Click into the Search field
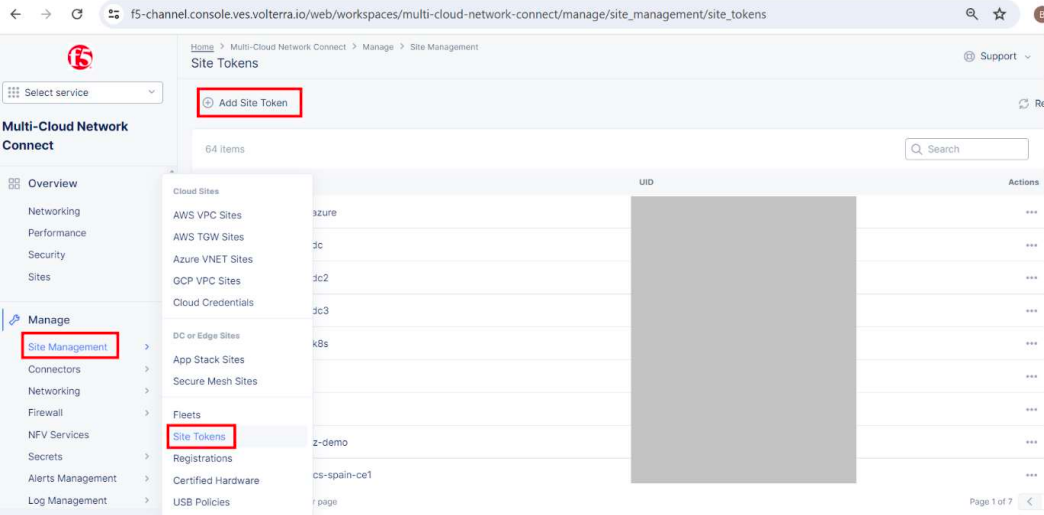The width and height of the screenshot is (1044, 515). click(967, 149)
